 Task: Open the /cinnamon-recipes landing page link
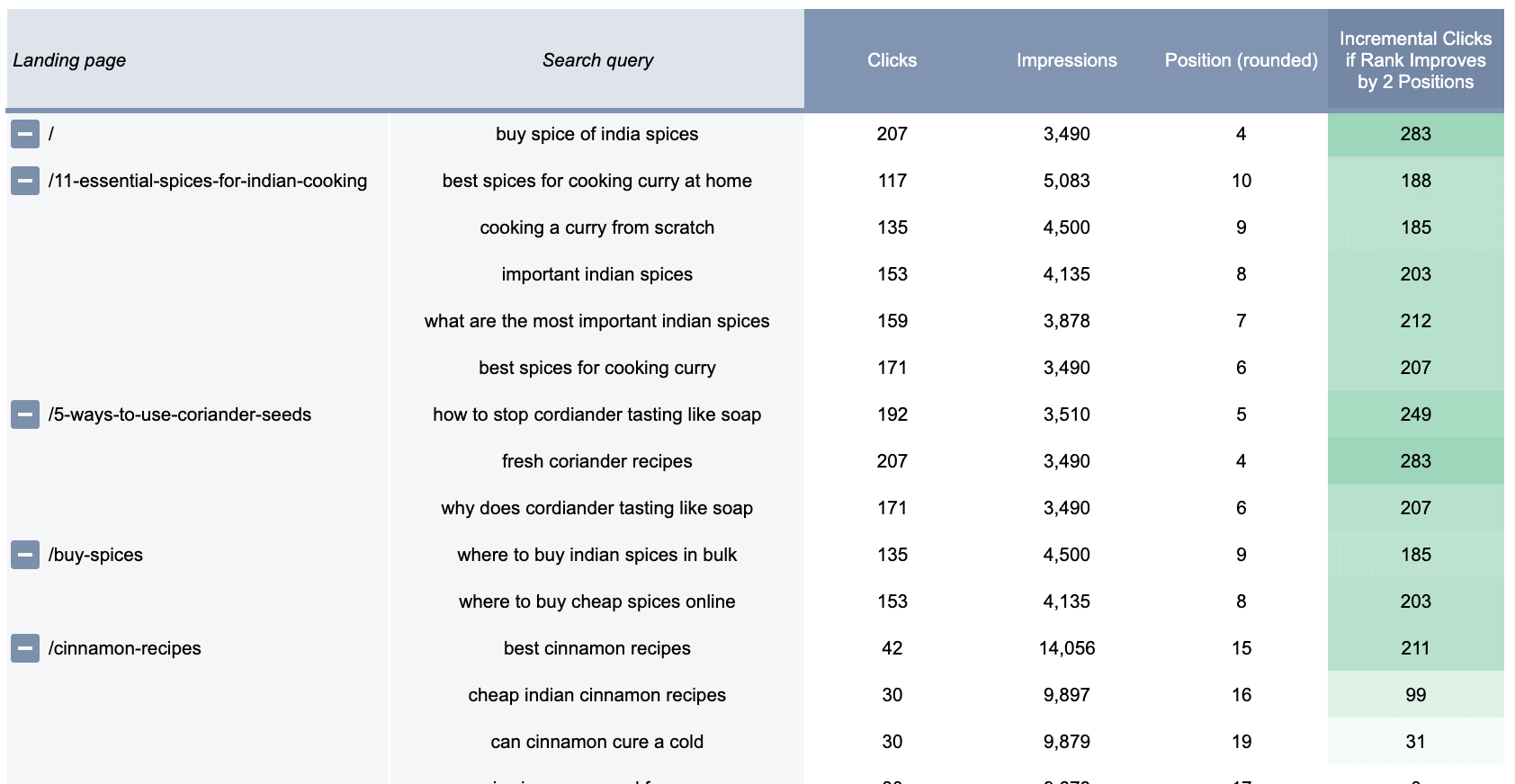pos(125,647)
